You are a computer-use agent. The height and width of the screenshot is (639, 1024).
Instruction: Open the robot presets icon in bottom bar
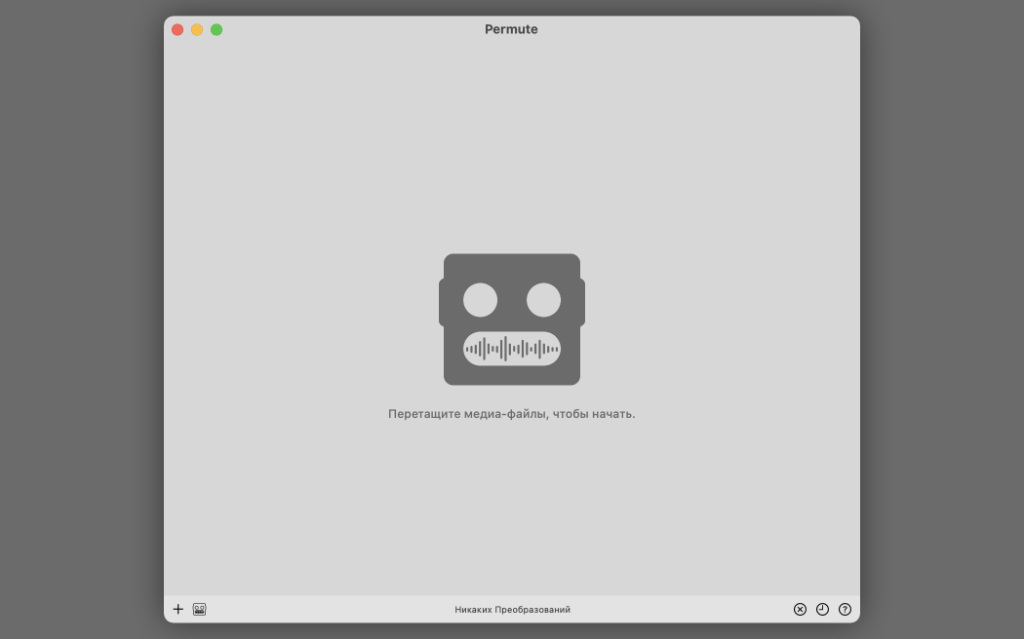click(x=199, y=609)
